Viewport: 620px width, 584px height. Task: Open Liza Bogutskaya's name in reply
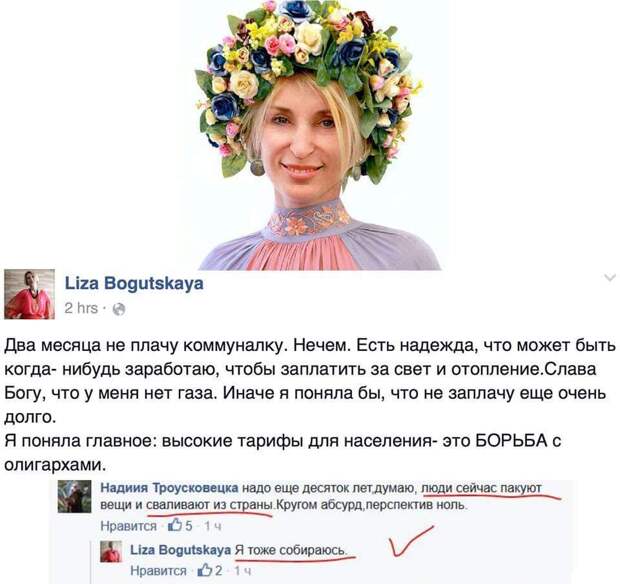pos(180,550)
